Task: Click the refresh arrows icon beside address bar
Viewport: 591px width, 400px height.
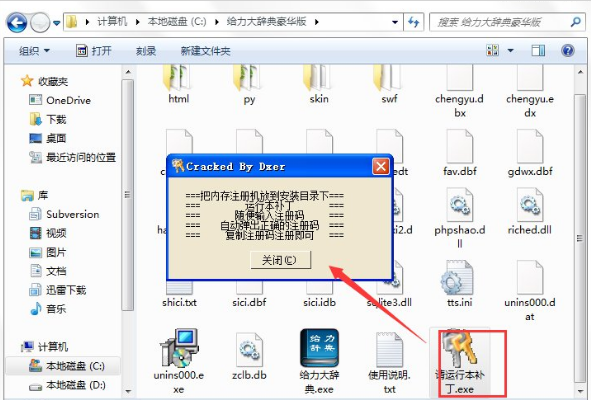Action: tap(413, 22)
